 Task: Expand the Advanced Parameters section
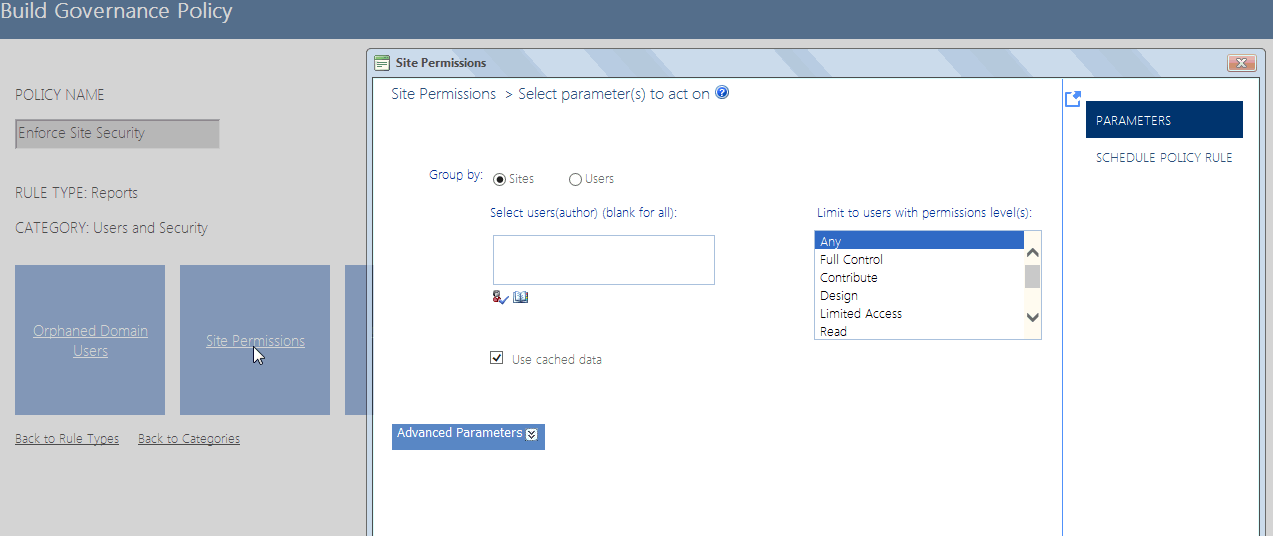point(468,434)
